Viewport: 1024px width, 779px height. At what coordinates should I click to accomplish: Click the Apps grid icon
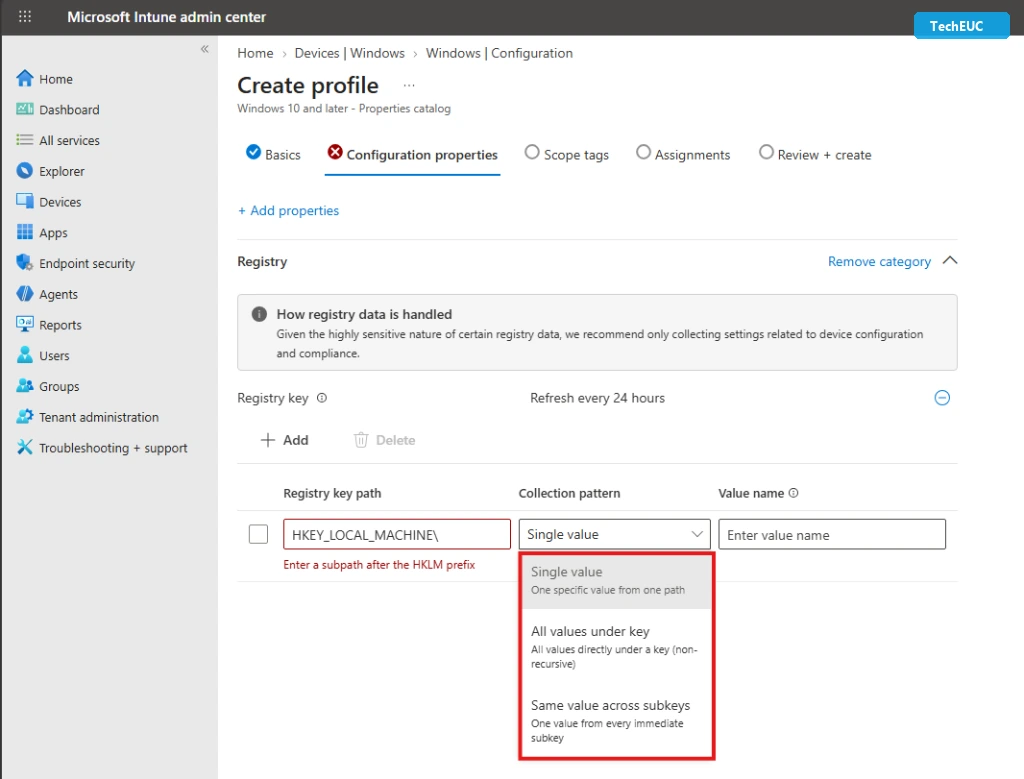click(25, 232)
